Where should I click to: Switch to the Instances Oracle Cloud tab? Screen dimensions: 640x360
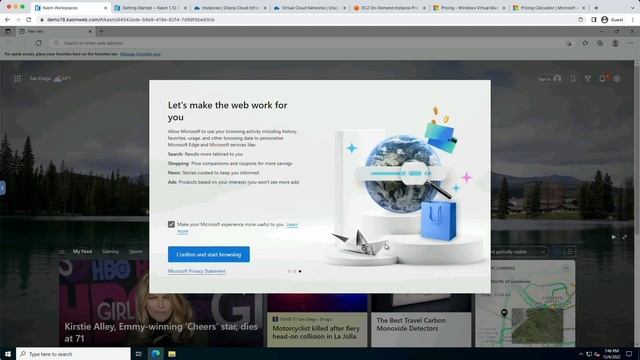pyautogui.click(x=231, y=8)
